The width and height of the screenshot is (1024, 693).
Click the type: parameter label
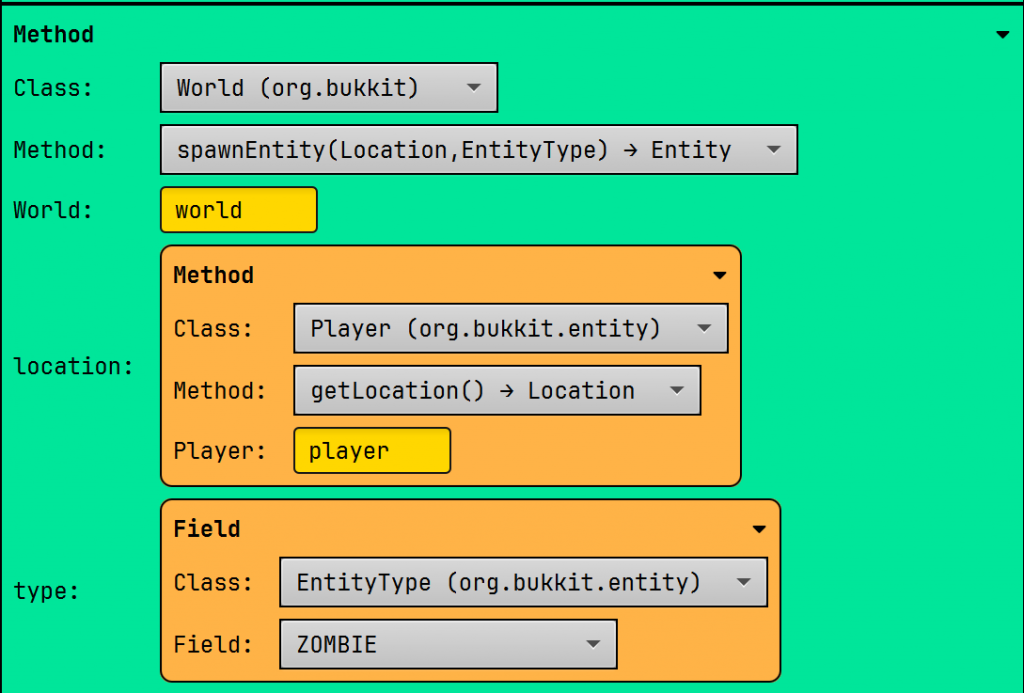coord(46,591)
